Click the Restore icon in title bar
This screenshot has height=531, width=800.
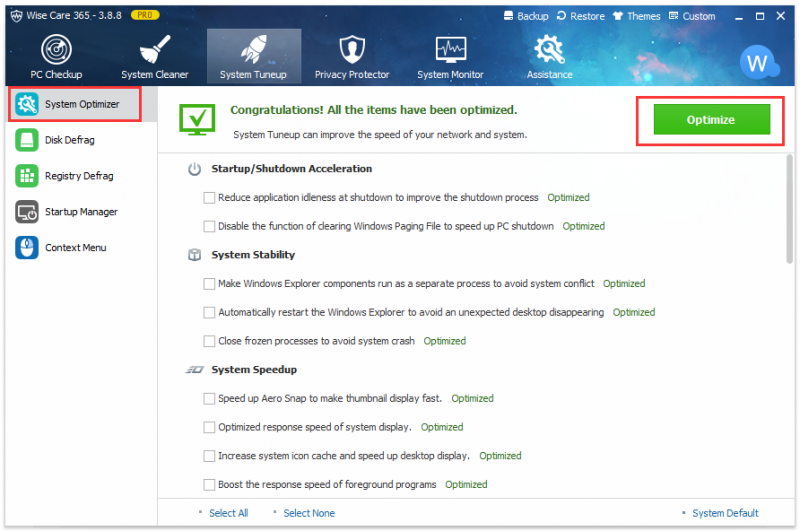(x=561, y=16)
